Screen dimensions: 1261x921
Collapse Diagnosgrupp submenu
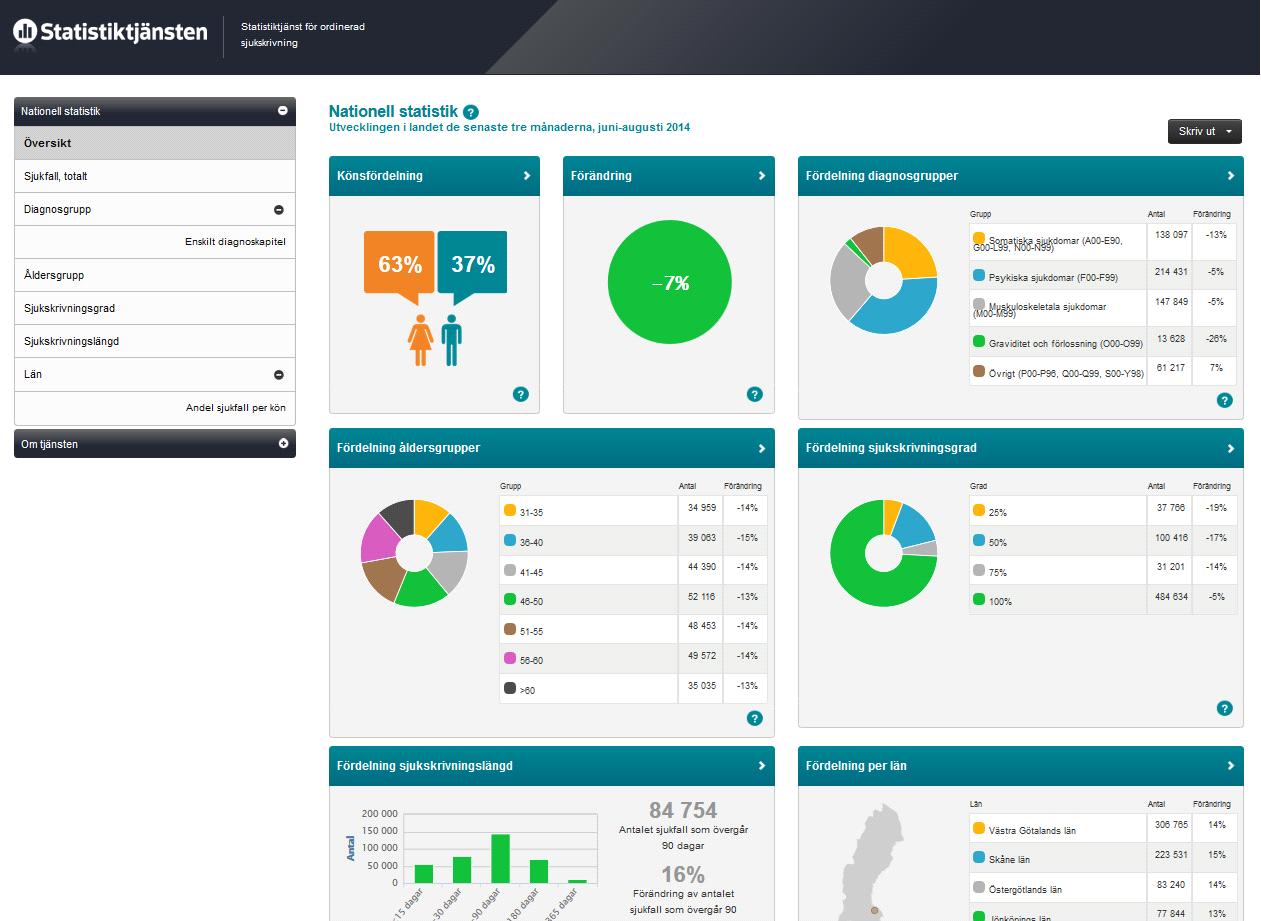pos(279,210)
